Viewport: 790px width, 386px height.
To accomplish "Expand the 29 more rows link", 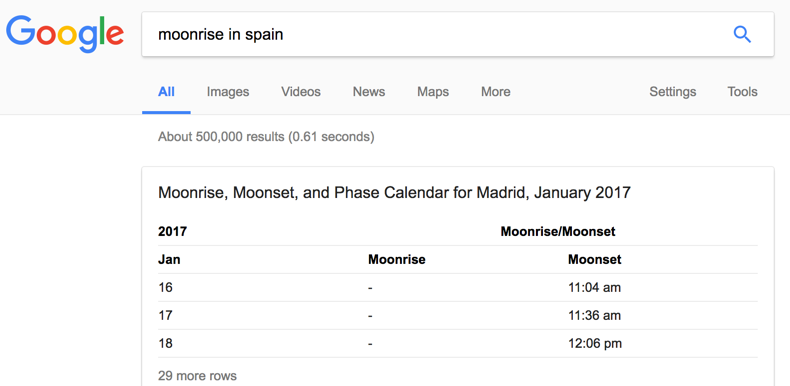I will point(197,375).
